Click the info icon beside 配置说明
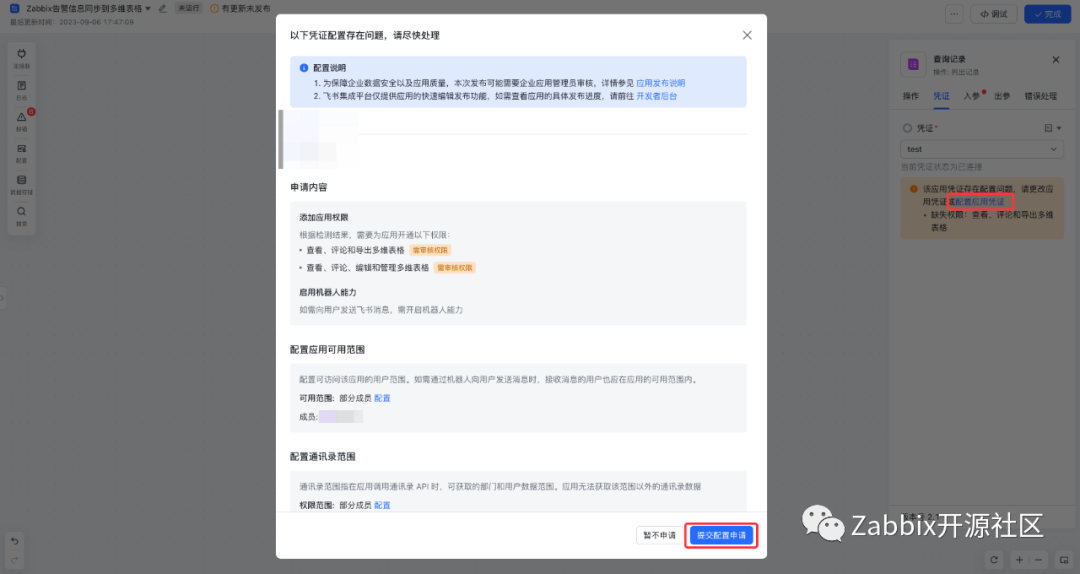This screenshot has width=1080, height=574. point(304,68)
